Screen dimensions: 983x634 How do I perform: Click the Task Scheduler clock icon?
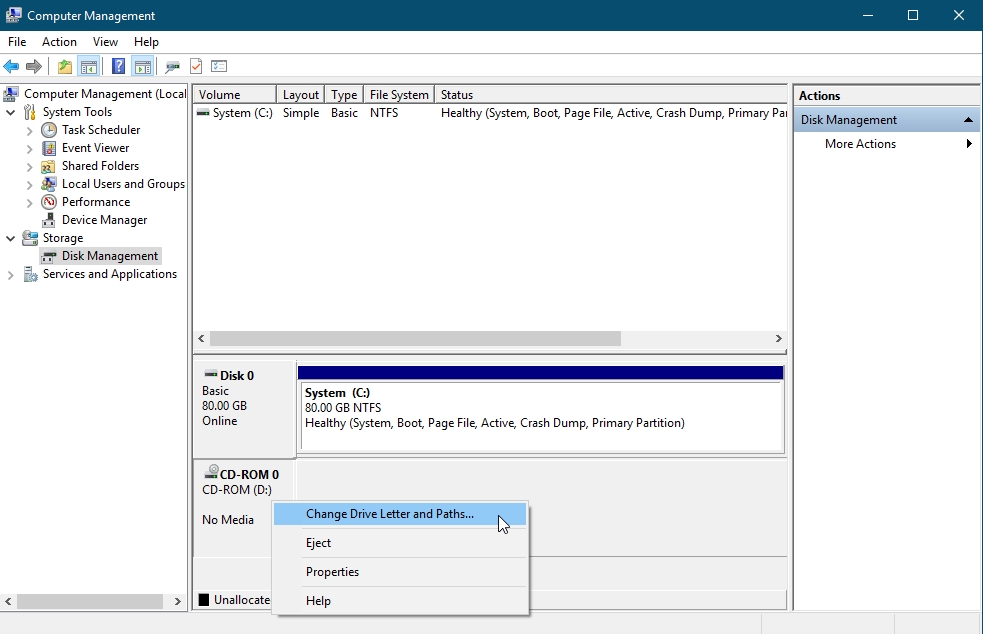coord(49,130)
